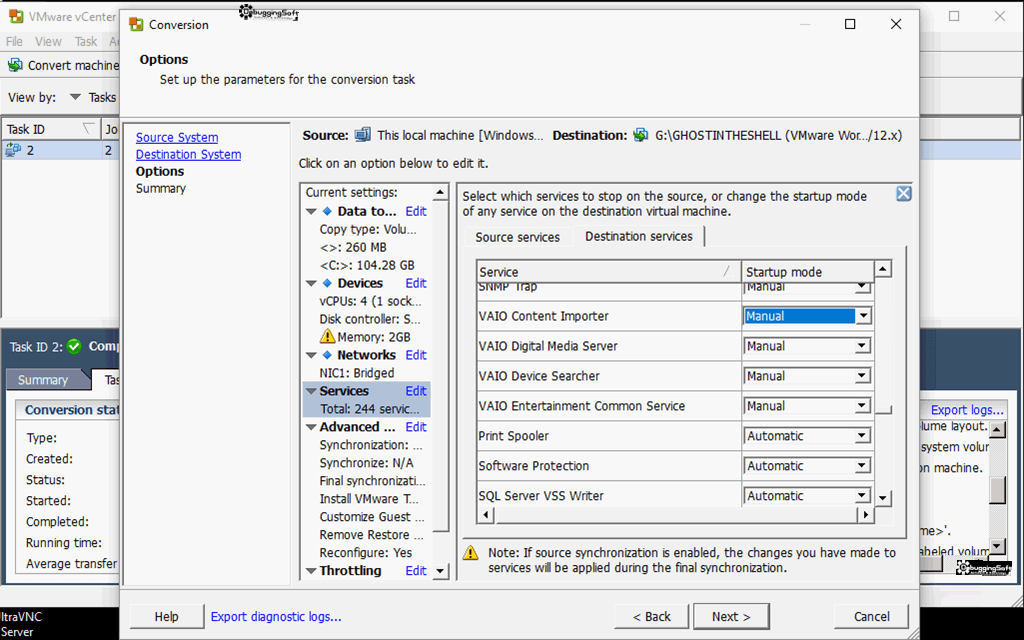The height and width of the screenshot is (640, 1024).
Task: Close the services options pane with blue X
Action: point(903,193)
